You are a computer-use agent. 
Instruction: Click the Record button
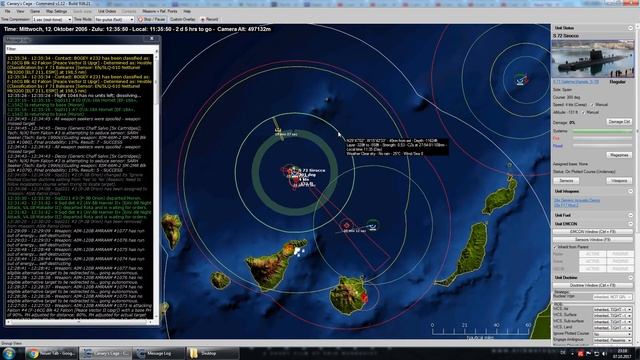coord(209,19)
